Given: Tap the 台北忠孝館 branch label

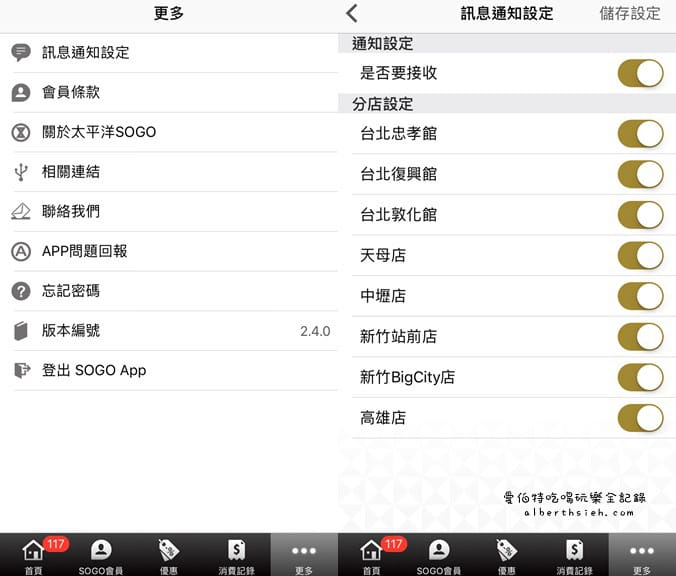Looking at the screenshot, I should [x=398, y=134].
